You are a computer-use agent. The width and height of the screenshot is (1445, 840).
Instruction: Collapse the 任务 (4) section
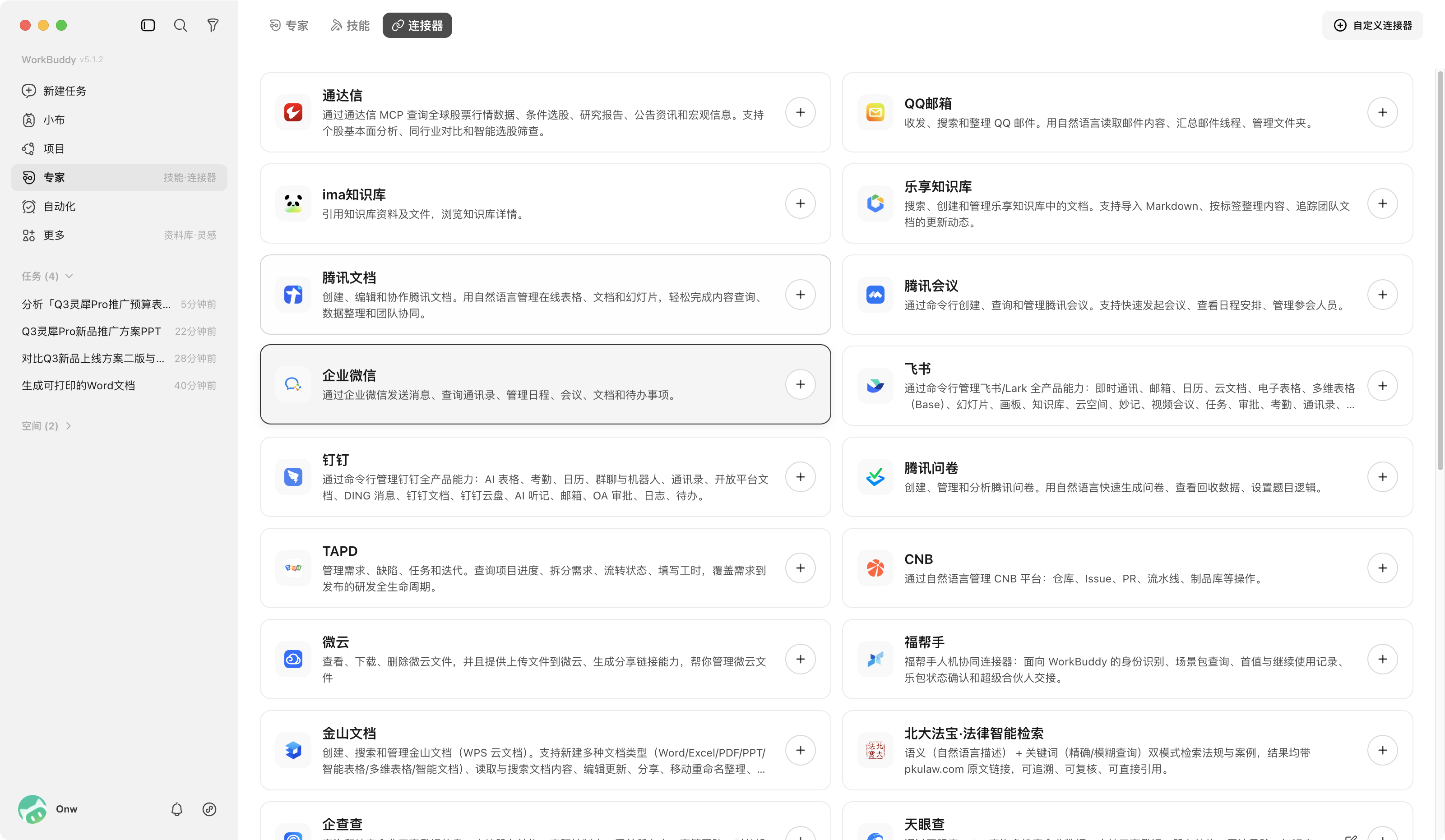pyautogui.click(x=47, y=277)
